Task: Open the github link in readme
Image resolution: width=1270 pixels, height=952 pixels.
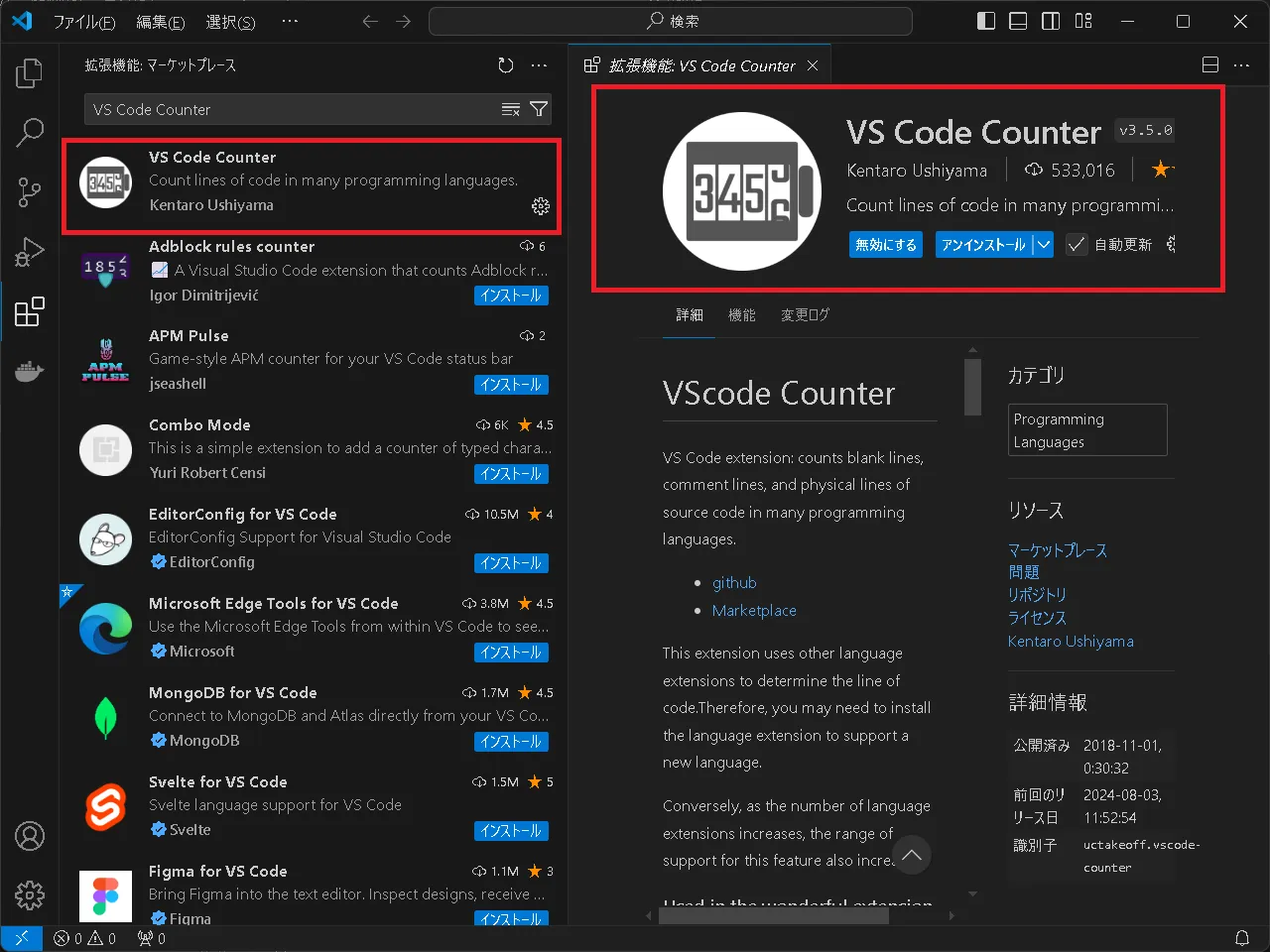Action: click(734, 583)
